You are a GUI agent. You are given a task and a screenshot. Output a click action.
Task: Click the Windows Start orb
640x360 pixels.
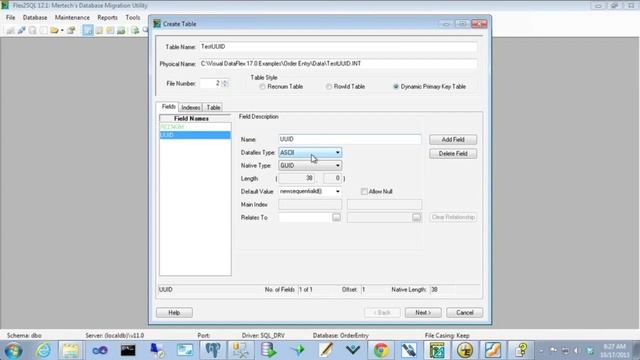[13, 350]
